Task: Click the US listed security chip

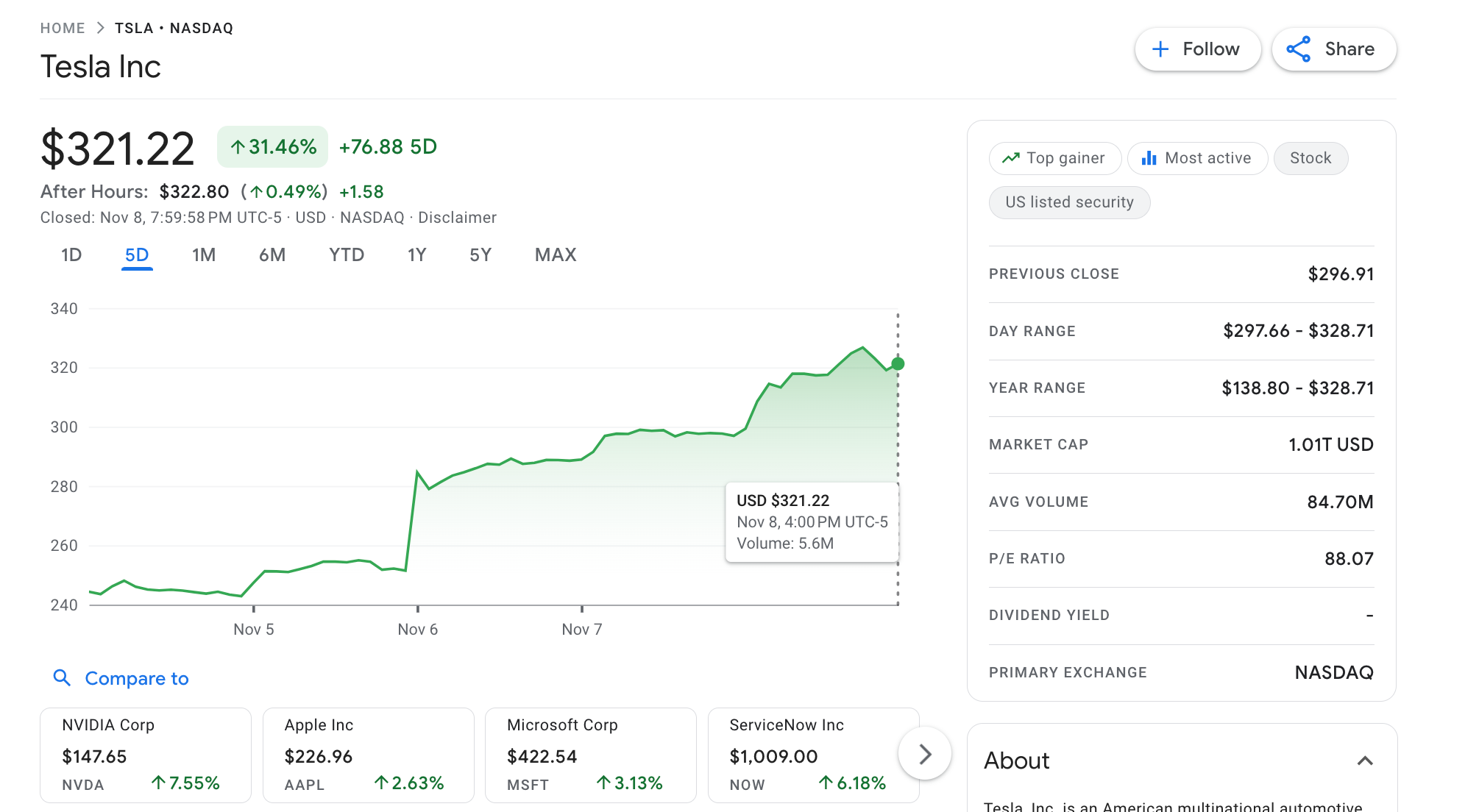Action: [x=1069, y=202]
